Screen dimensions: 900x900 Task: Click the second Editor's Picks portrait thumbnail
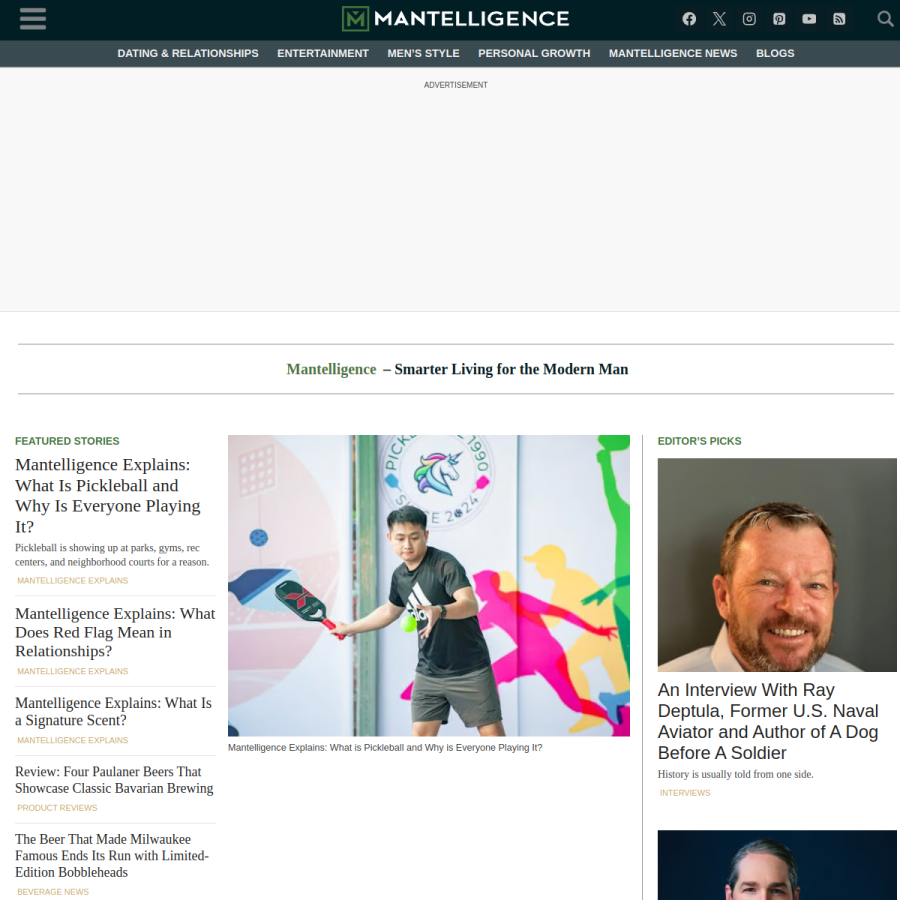tap(777, 865)
